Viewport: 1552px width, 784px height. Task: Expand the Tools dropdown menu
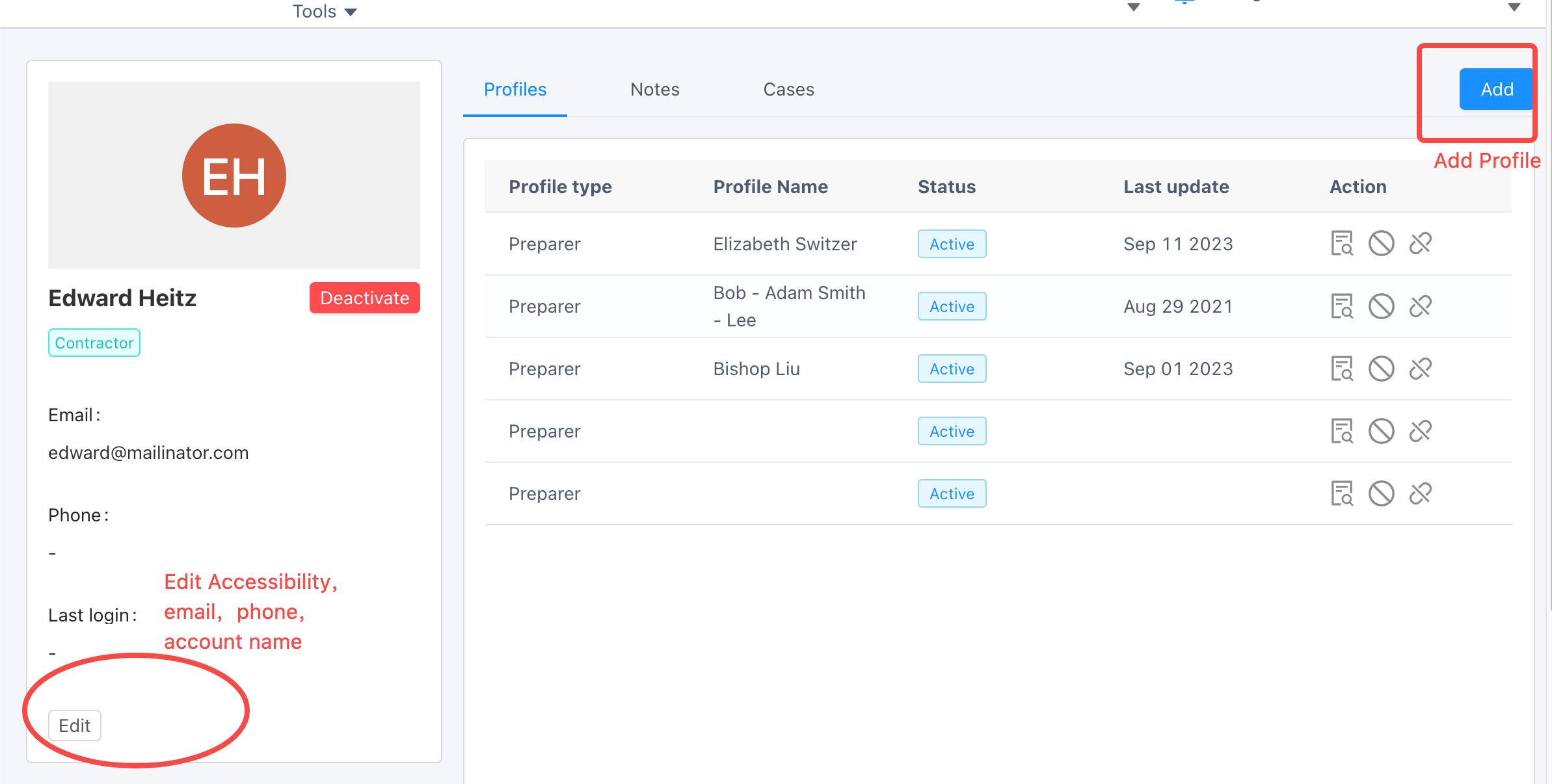coord(324,12)
